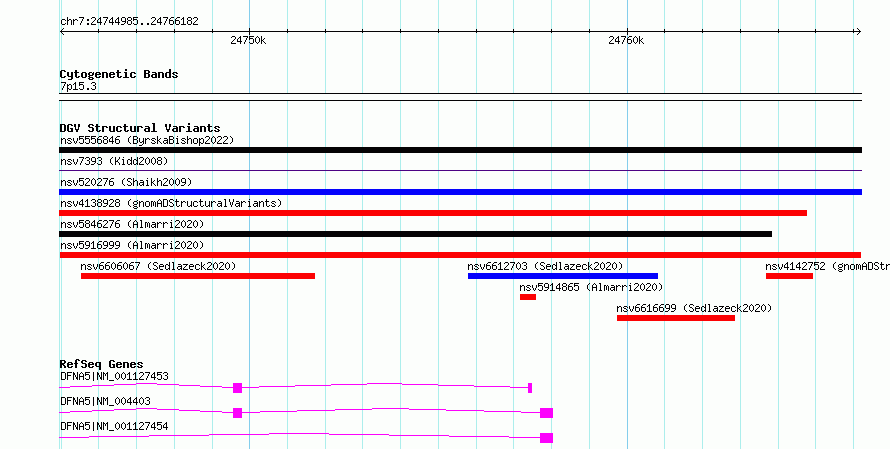Click the DFNA5|NM_001127454 transcript label

coord(114,426)
